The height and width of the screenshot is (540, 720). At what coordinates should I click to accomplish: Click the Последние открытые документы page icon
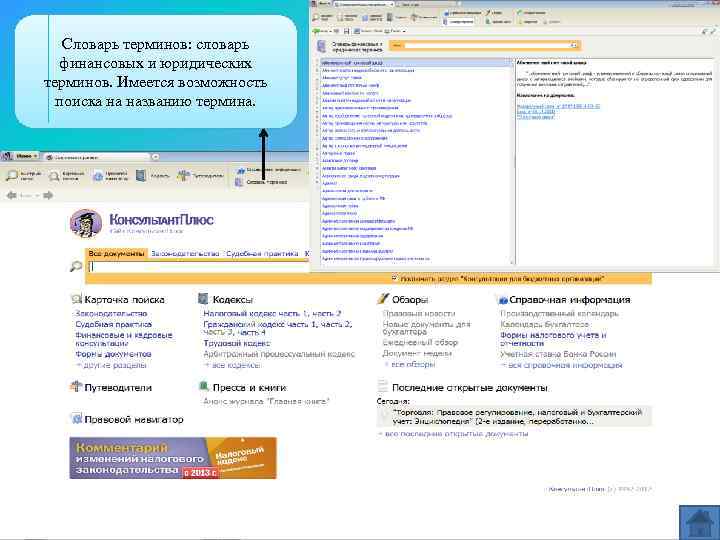coord(382,387)
